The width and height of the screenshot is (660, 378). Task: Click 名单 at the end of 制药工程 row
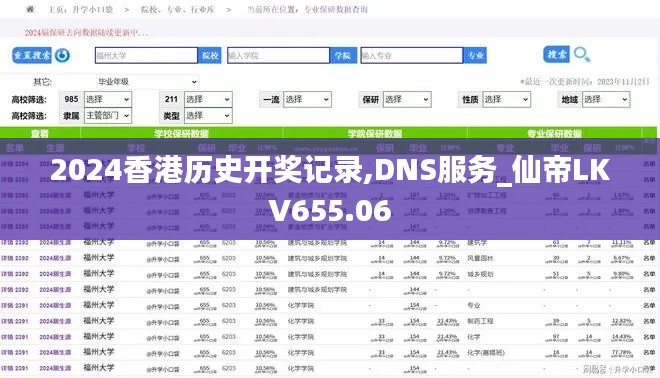coord(649,321)
